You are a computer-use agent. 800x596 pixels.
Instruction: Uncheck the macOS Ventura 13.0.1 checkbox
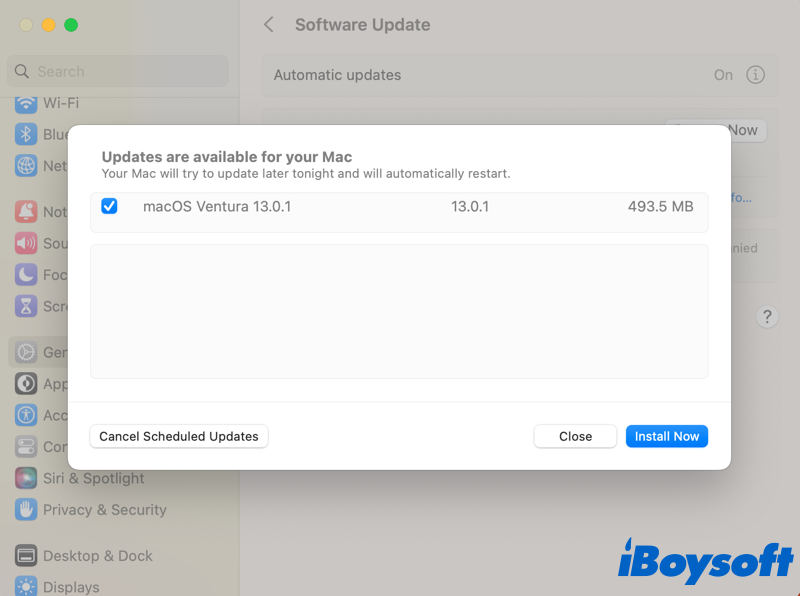(x=110, y=206)
